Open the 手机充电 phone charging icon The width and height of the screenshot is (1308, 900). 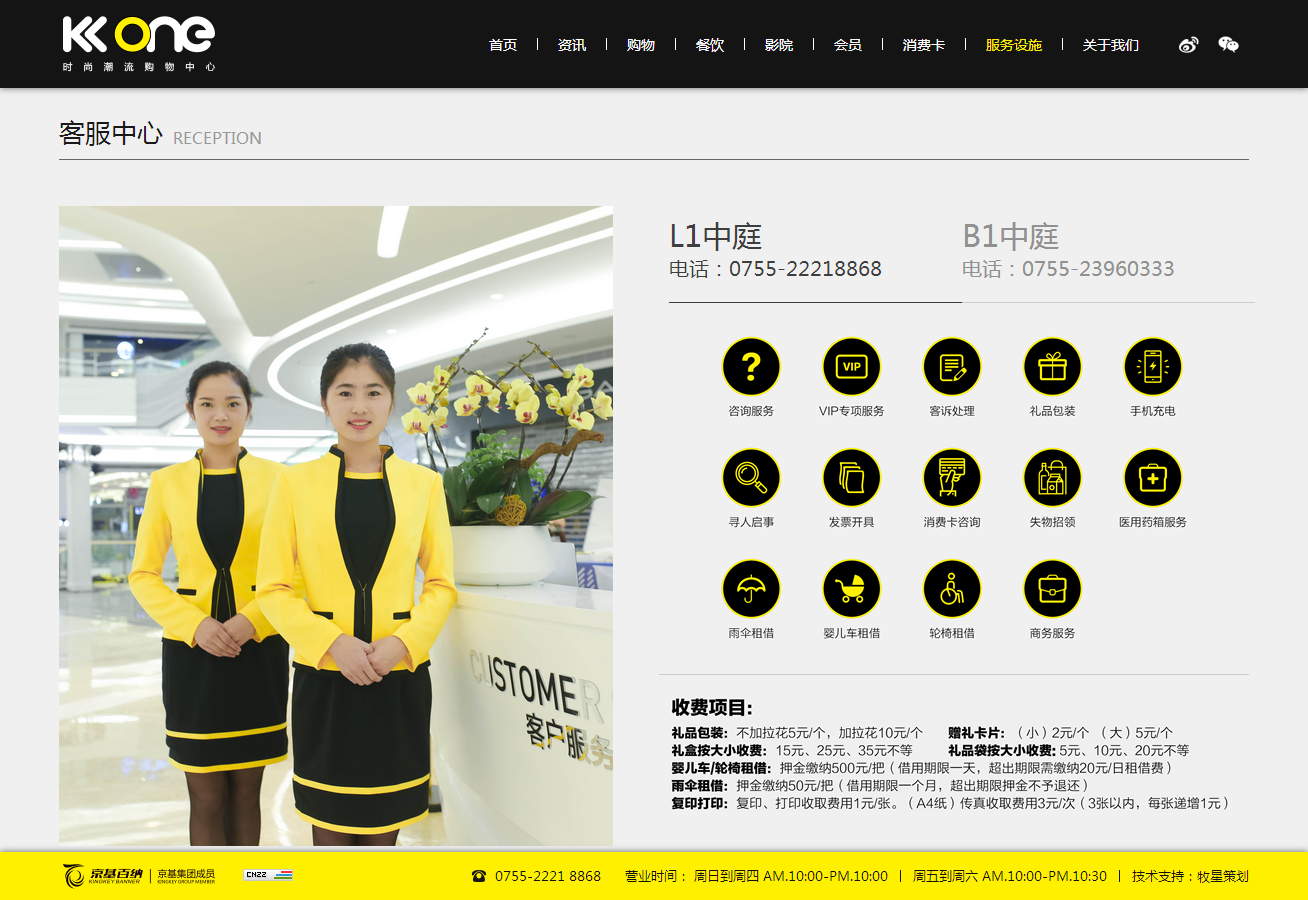click(1151, 366)
